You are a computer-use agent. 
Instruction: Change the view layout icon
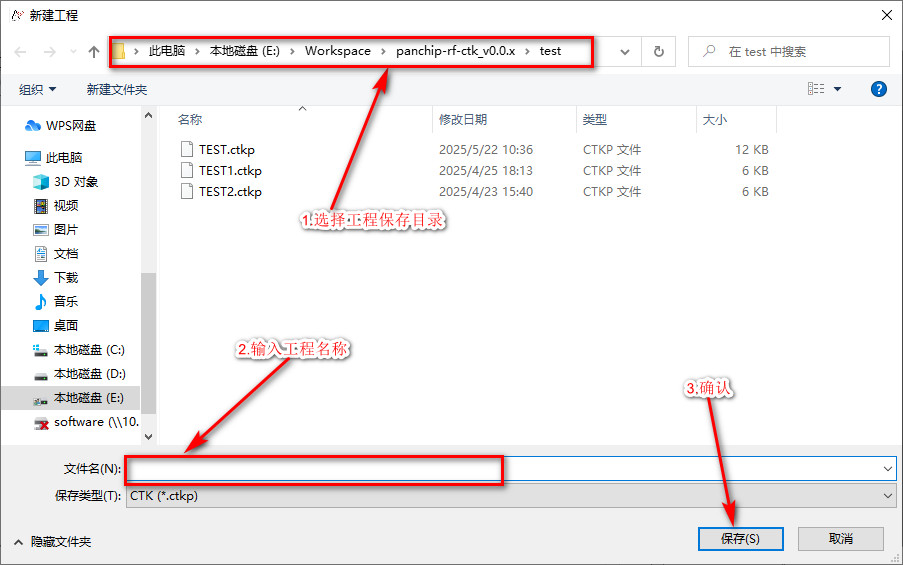(816, 89)
